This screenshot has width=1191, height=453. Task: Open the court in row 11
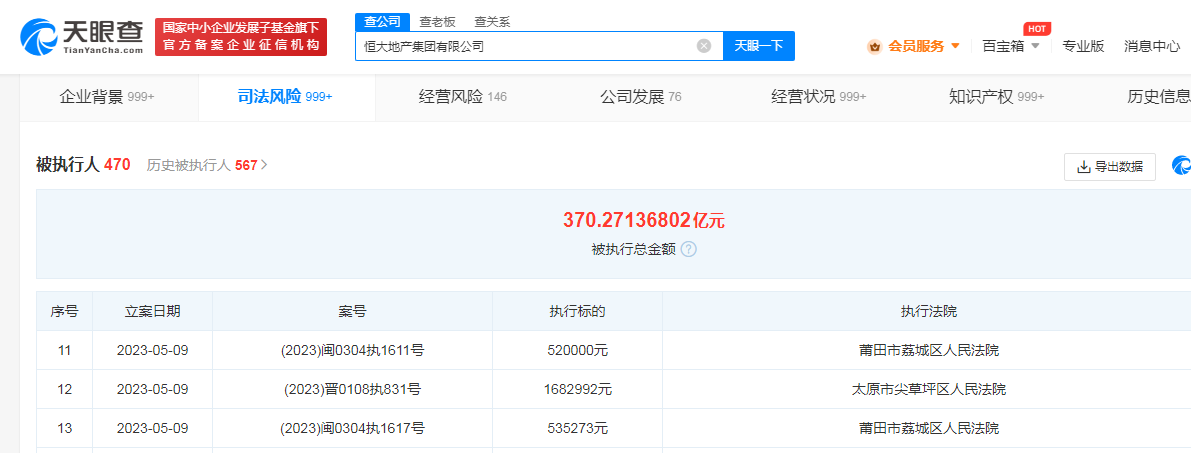[x=929, y=350]
